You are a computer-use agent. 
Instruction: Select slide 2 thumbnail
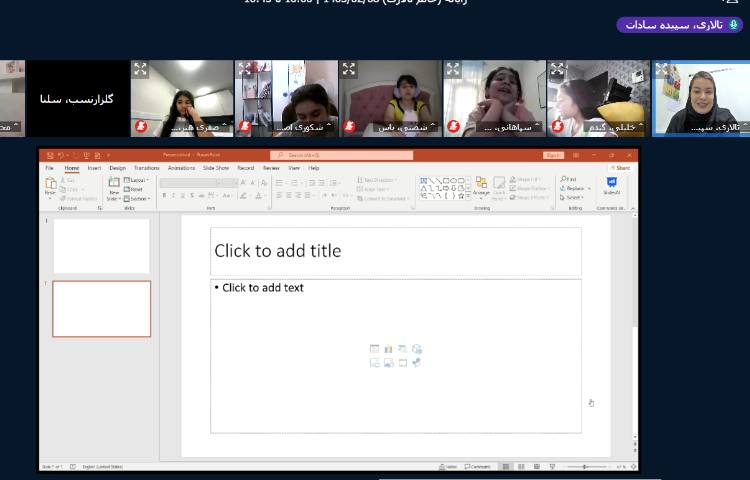pos(101,309)
